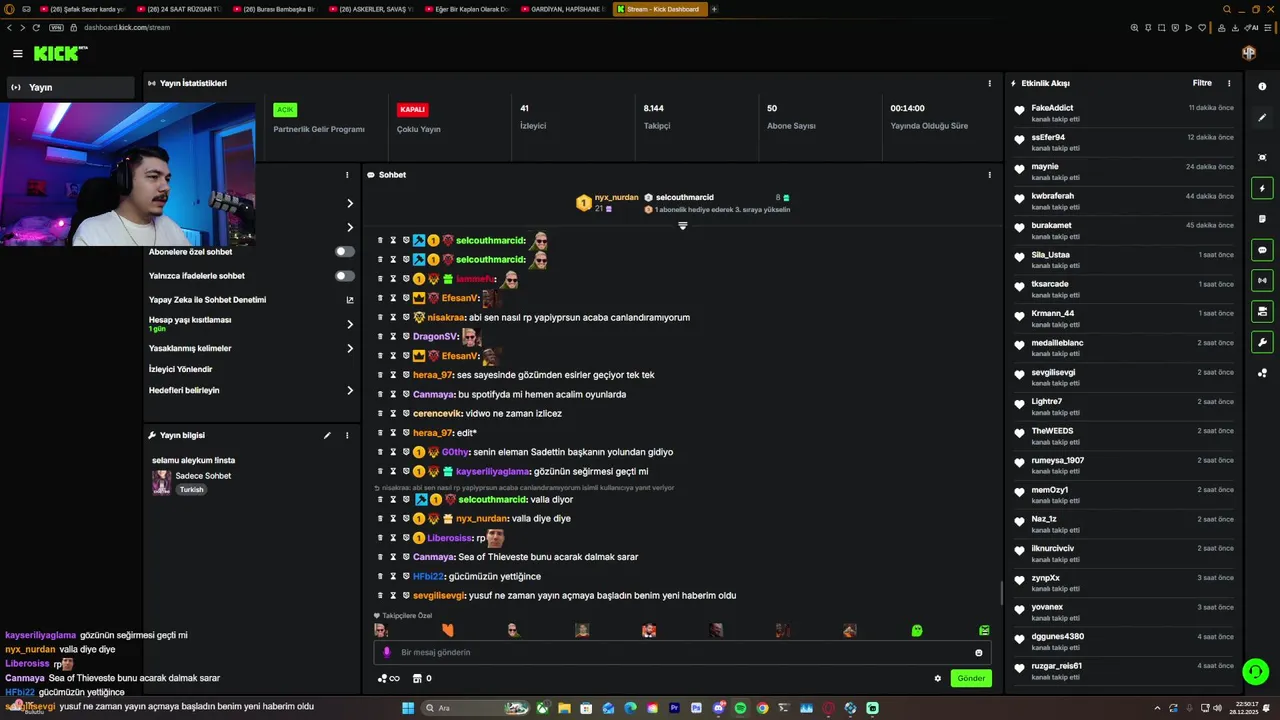Open the info icon in right sidebar
The width and height of the screenshot is (1280, 720).
[x=1262, y=87]
